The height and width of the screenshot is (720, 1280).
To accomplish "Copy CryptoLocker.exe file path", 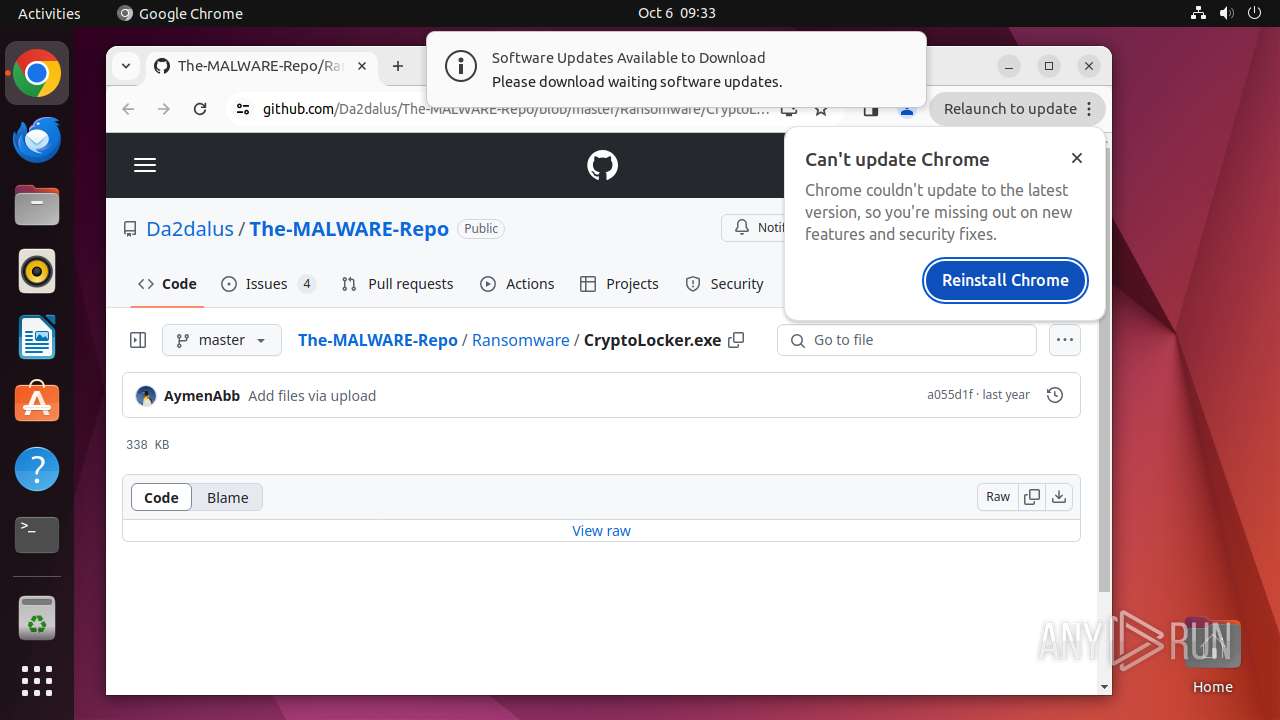I will click(x=736, y=340).
